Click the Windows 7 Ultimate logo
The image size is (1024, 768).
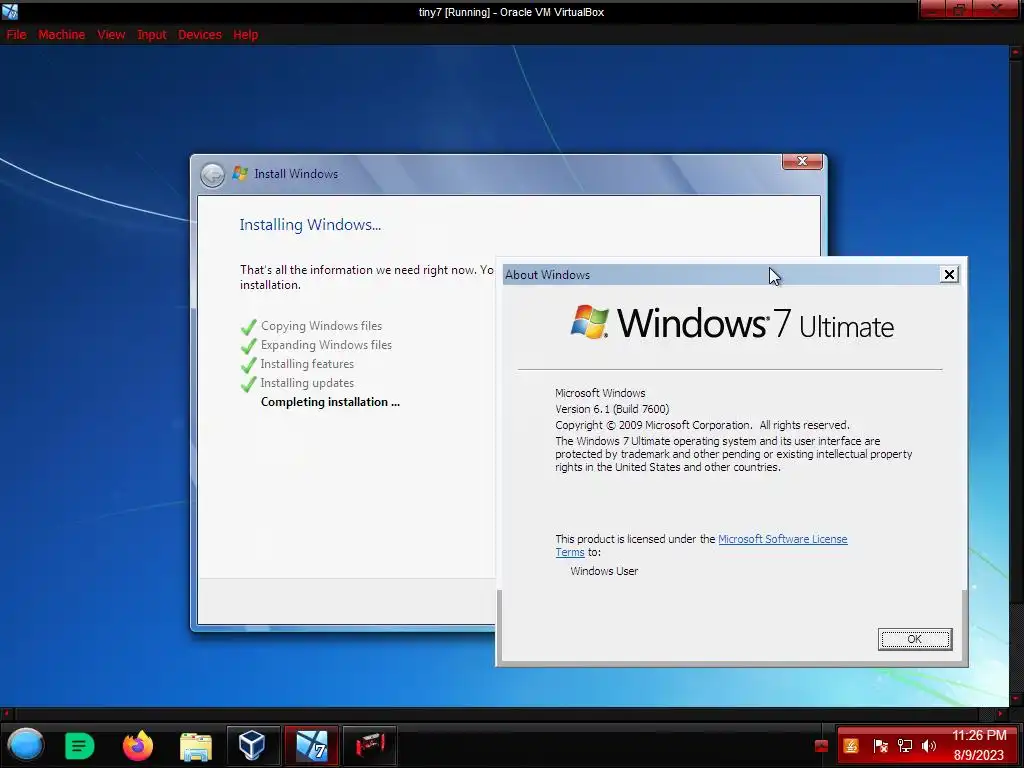coord(732,323)
